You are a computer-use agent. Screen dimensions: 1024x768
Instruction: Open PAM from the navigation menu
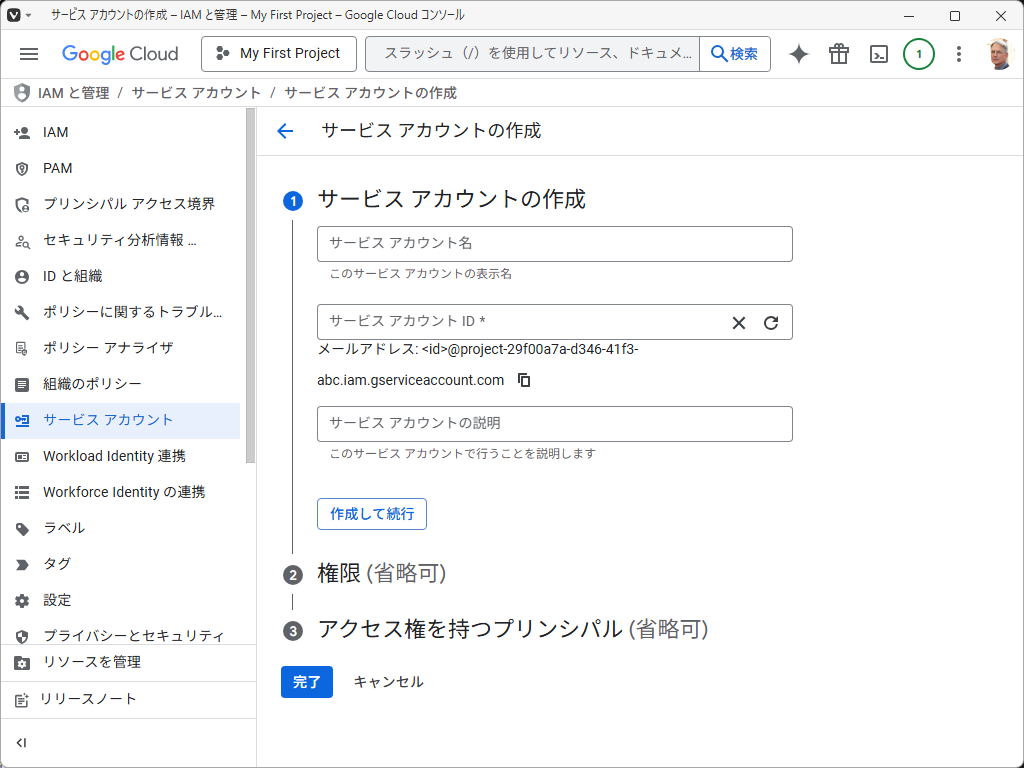(57, 168)
